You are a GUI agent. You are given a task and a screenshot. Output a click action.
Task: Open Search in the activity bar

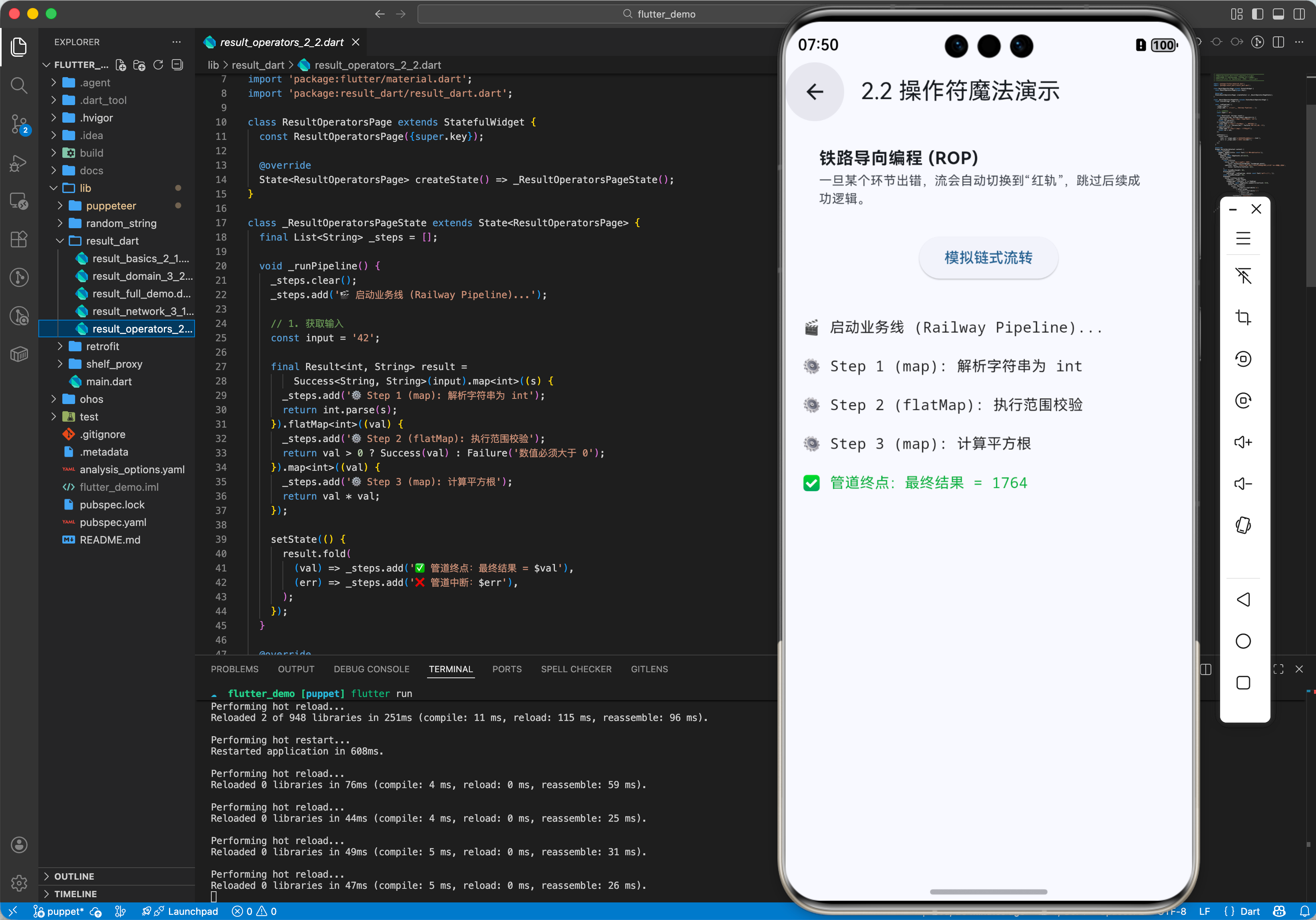[x=19, y=86]
